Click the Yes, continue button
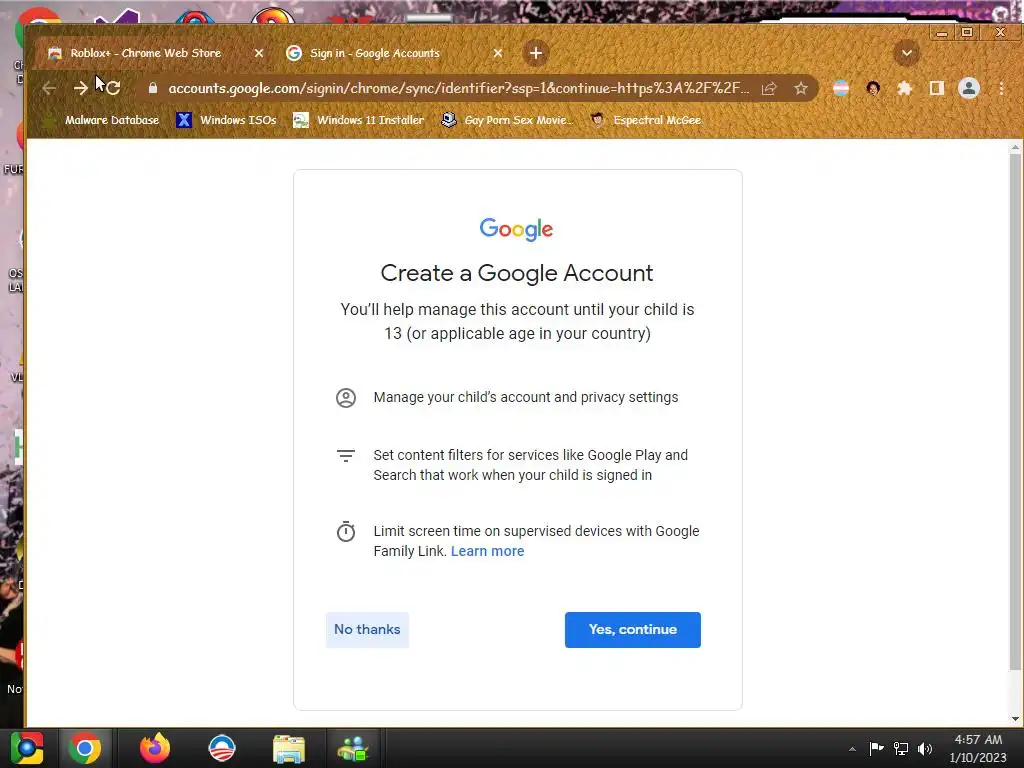1024x768 pixels. [632, 630]
